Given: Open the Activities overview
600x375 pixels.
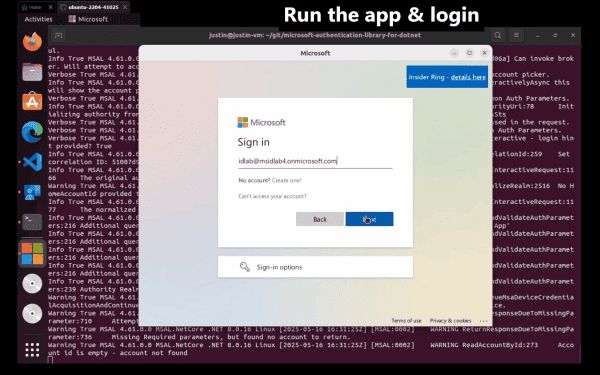Looking at the screenshot, I should click(x=38, y=19).
